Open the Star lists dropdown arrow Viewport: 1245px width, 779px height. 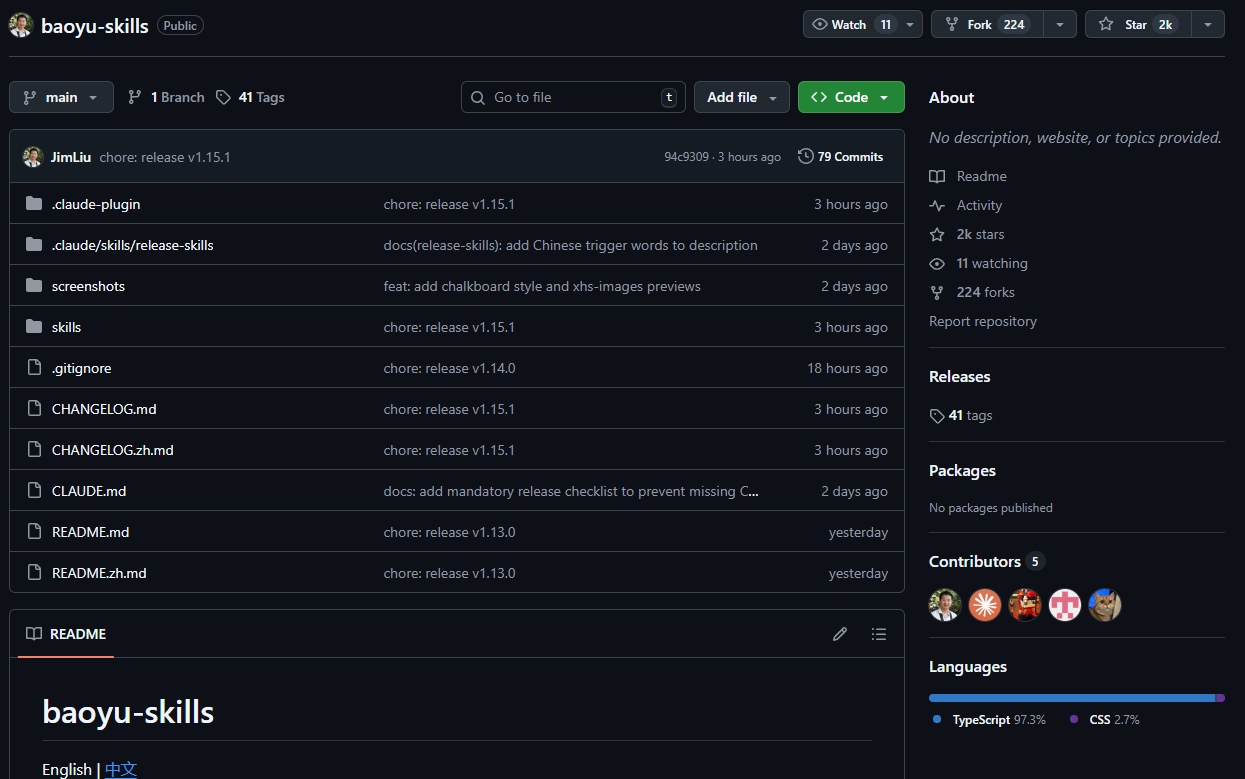[1208, 24]
